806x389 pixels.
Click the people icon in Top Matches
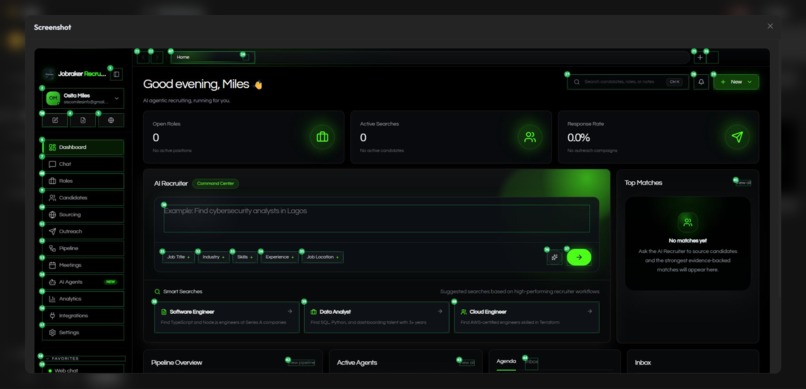688,223
